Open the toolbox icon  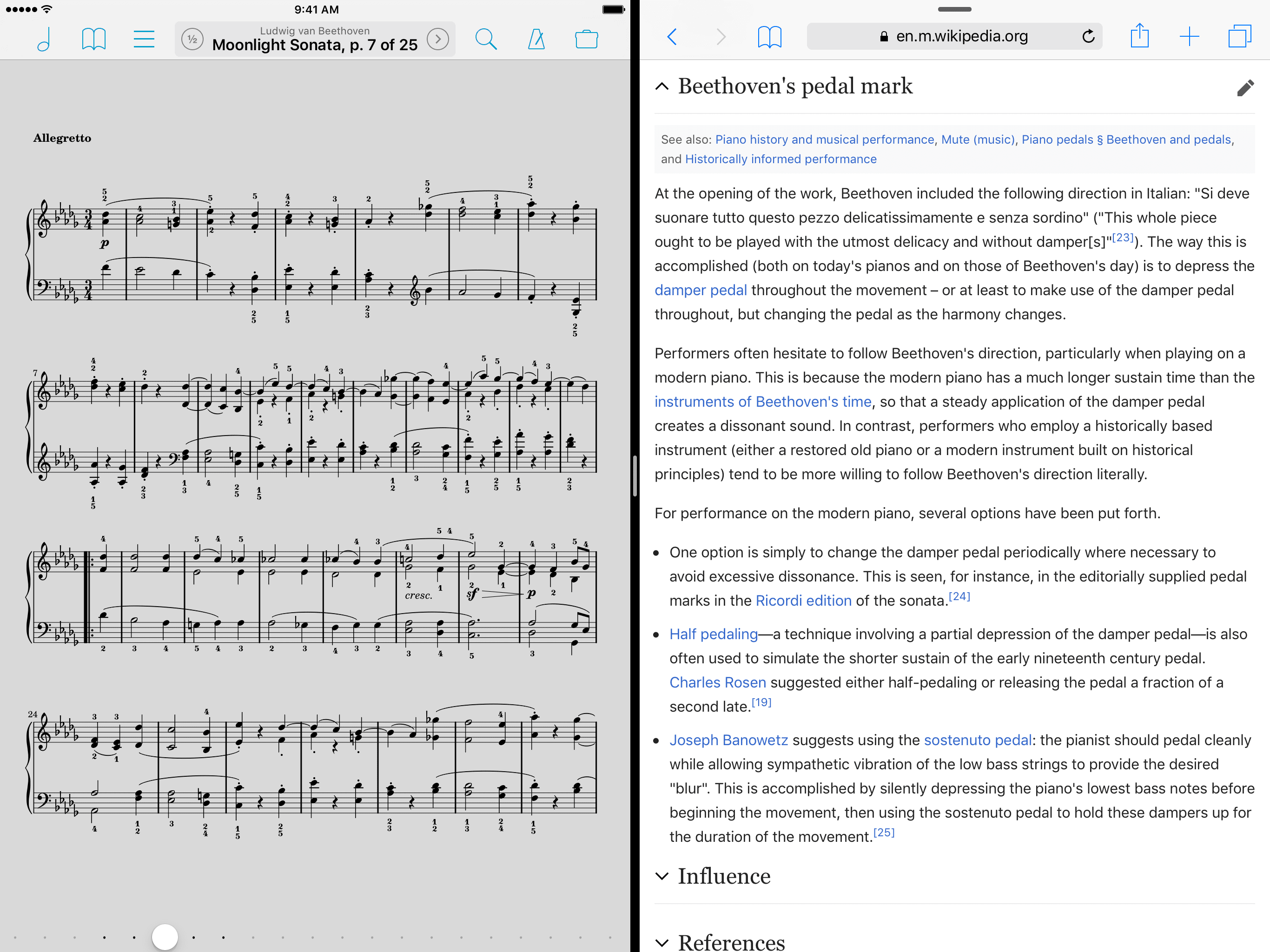[x=586, y=39]
